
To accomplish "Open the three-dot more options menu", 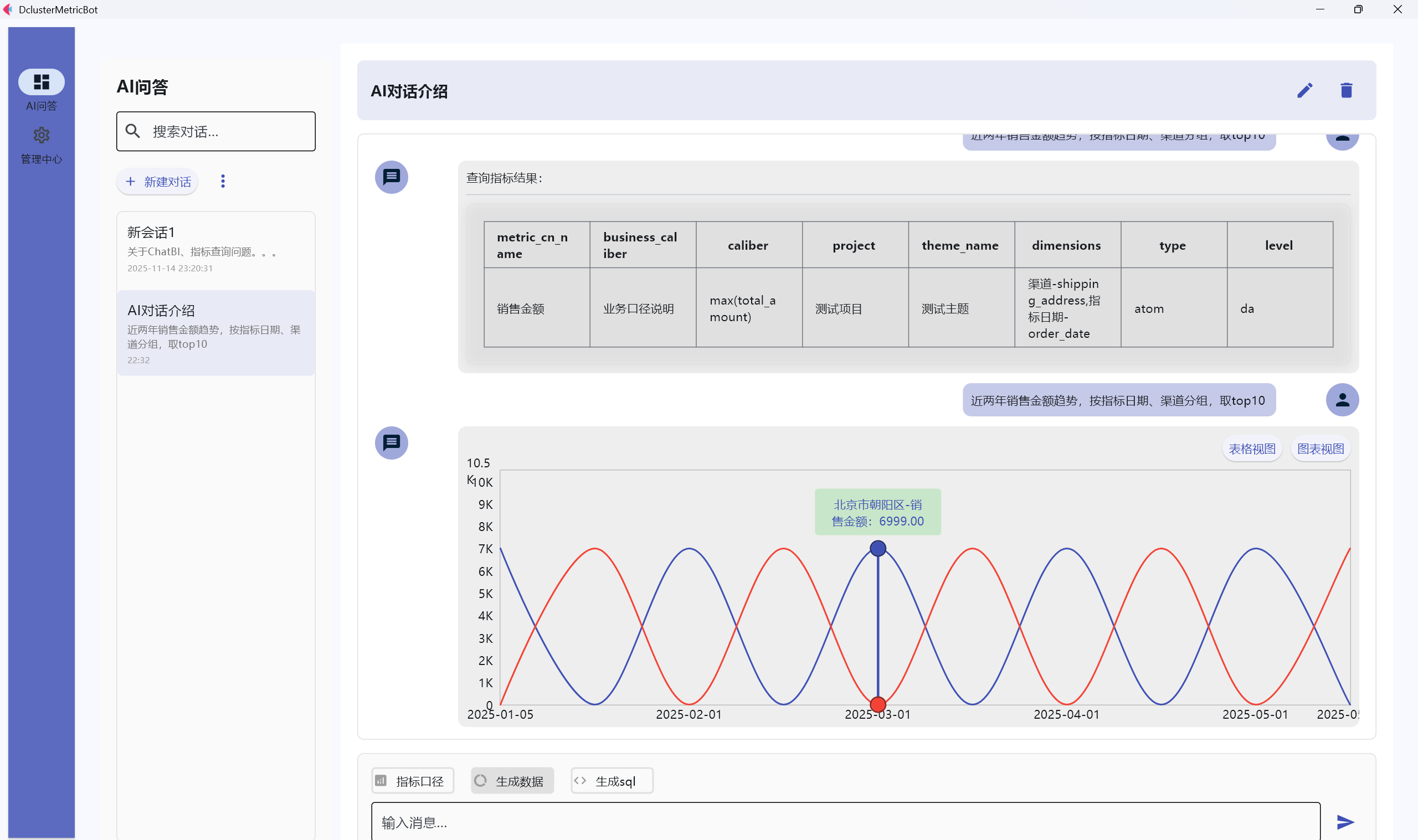I will click(x=223, y=181).
